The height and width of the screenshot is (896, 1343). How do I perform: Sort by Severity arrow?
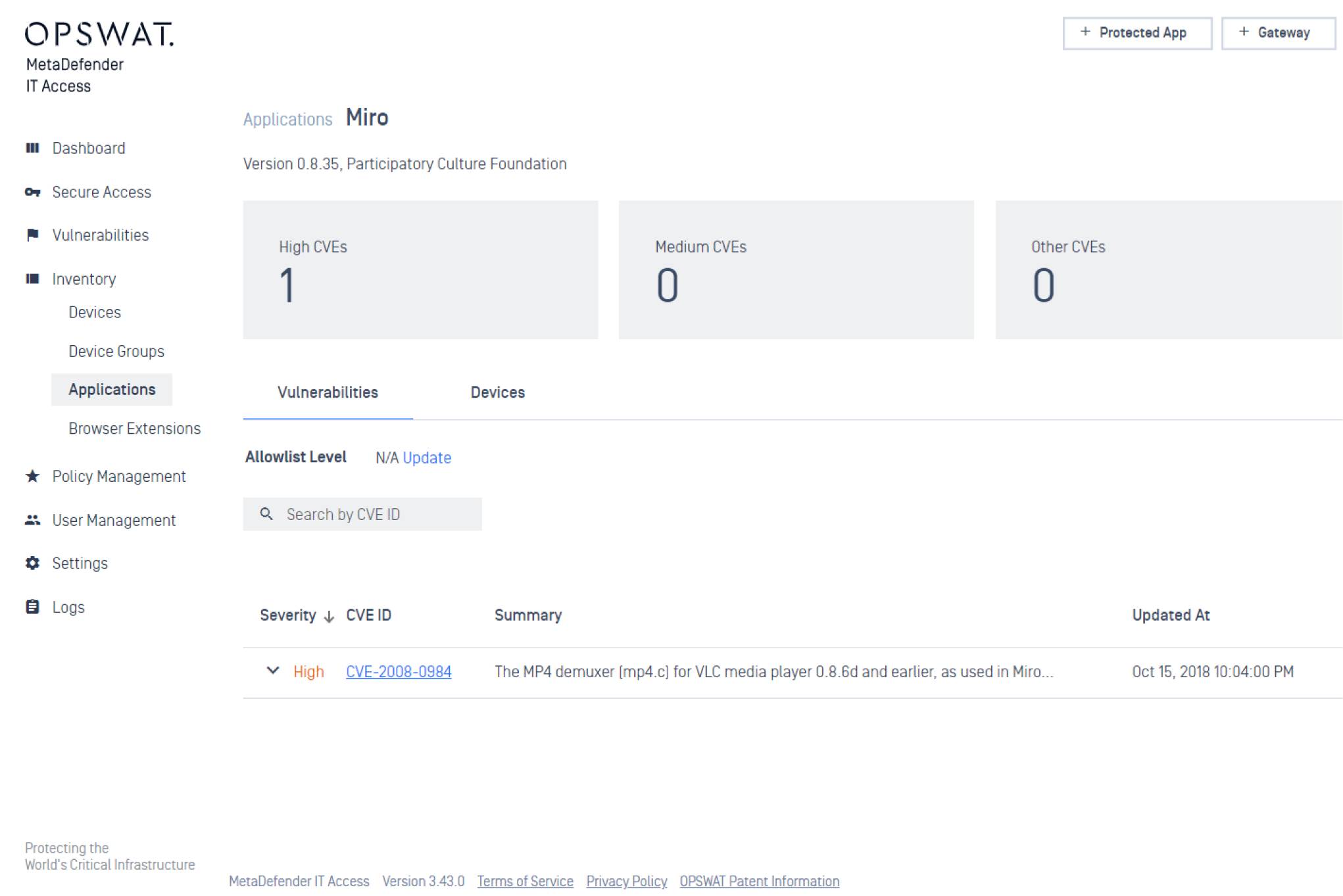330,616
